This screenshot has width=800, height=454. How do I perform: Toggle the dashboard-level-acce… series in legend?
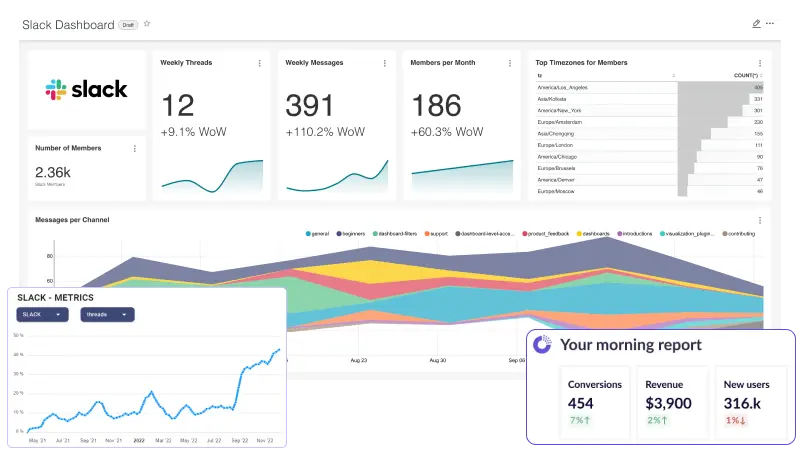484,234
